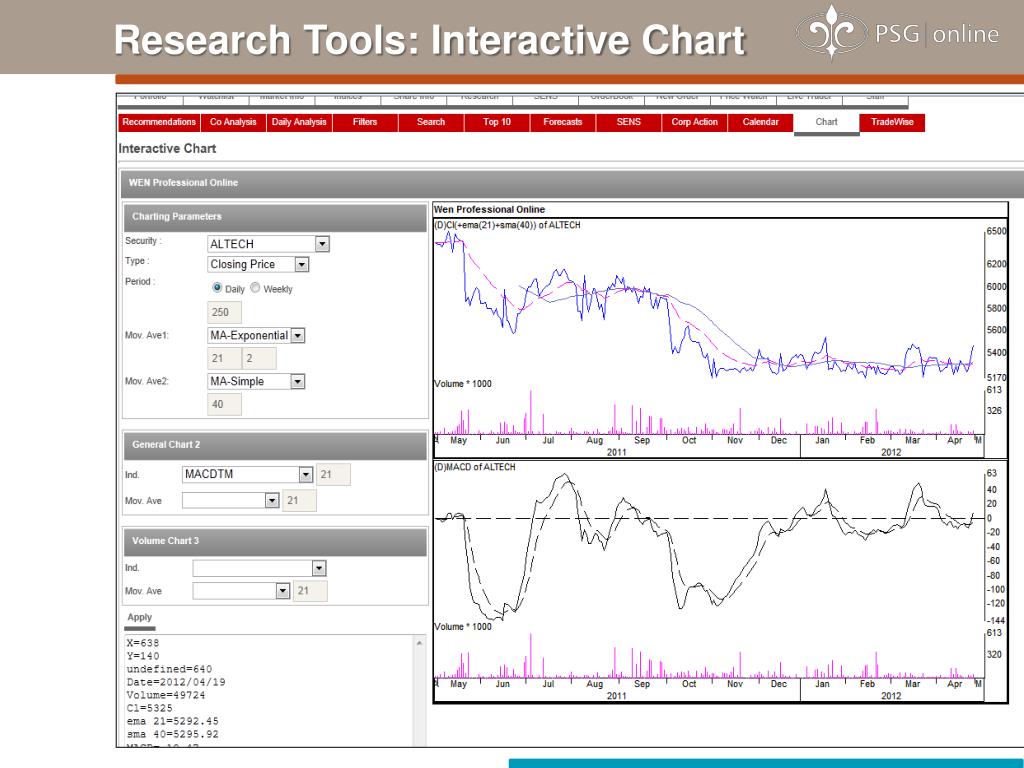The image size is (1024, 768).
Task: Open the TradeWise tab
Action: point(892,122)
